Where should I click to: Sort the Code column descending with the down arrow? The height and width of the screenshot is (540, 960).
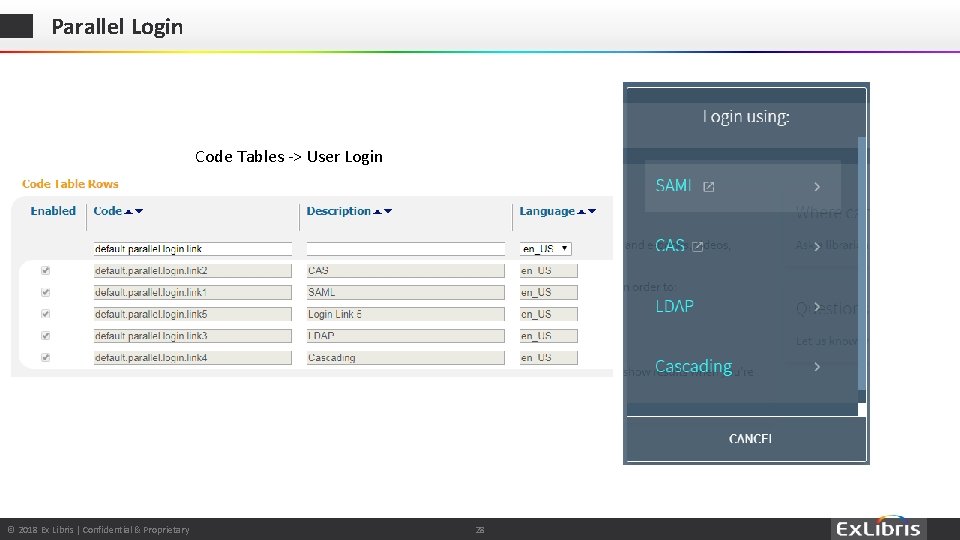(139, 211)
